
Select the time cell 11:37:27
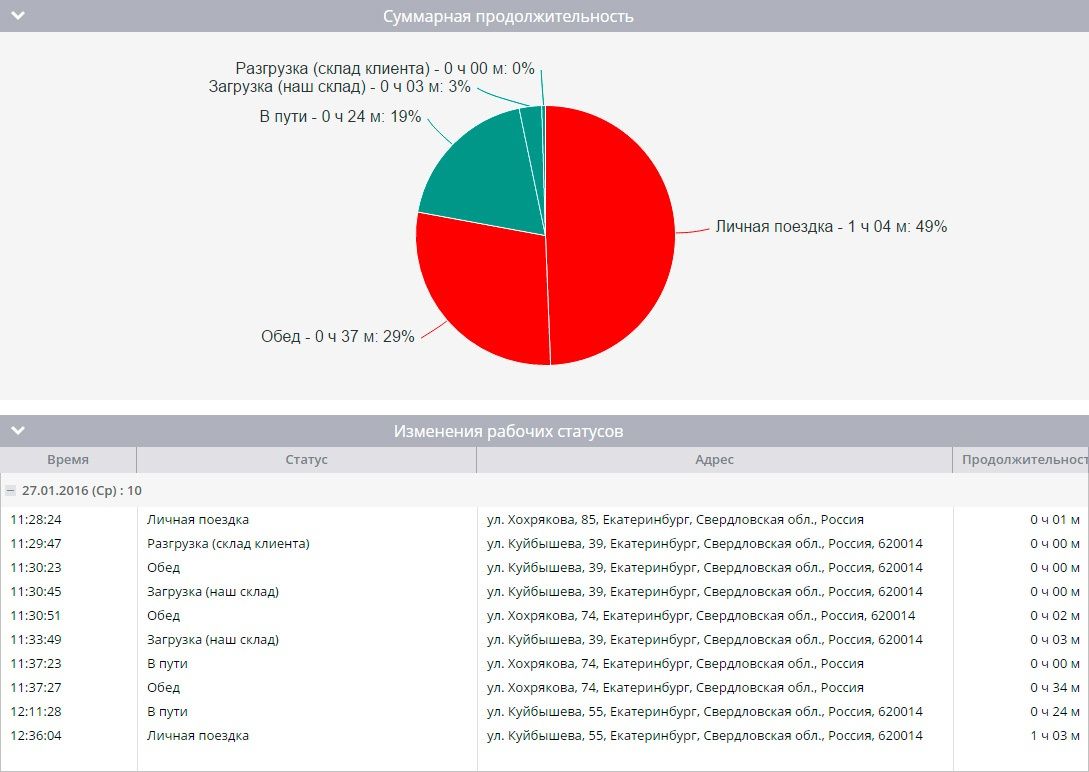[36, 687]
